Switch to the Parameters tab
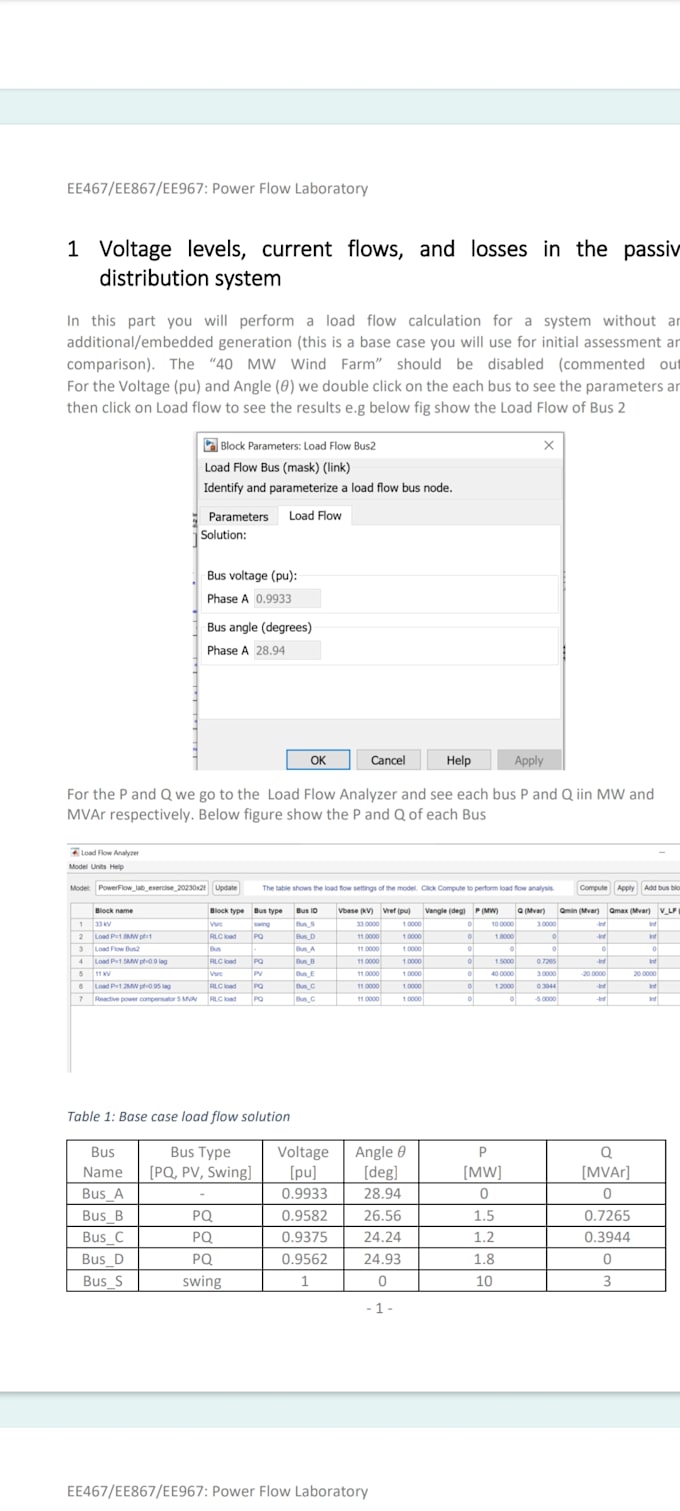Screen dimensions: 680x1511 pyautogui.click(x=238, y=516)
